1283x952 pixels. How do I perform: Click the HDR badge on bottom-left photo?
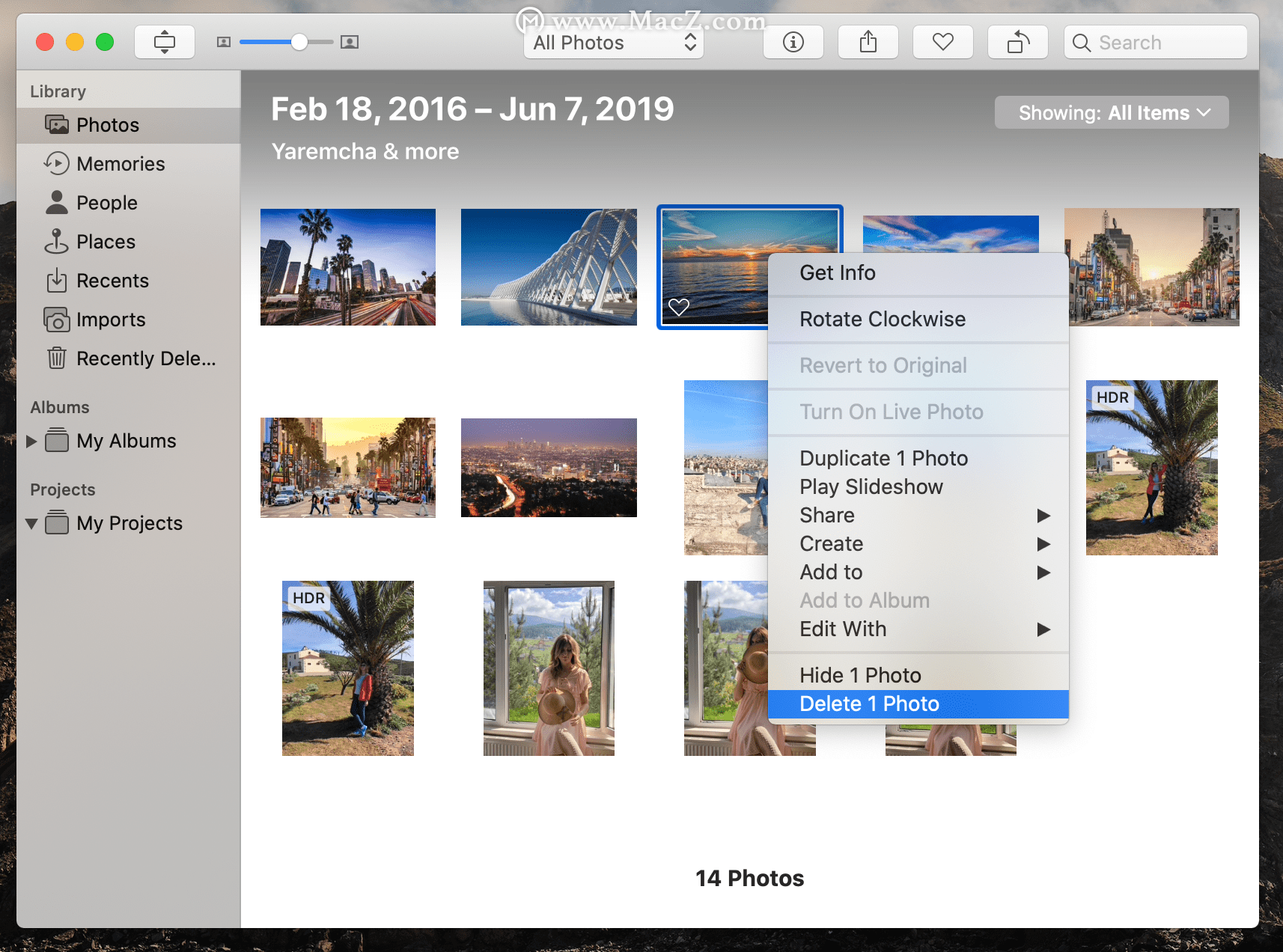pyautogui.click(x=309, y=598)
